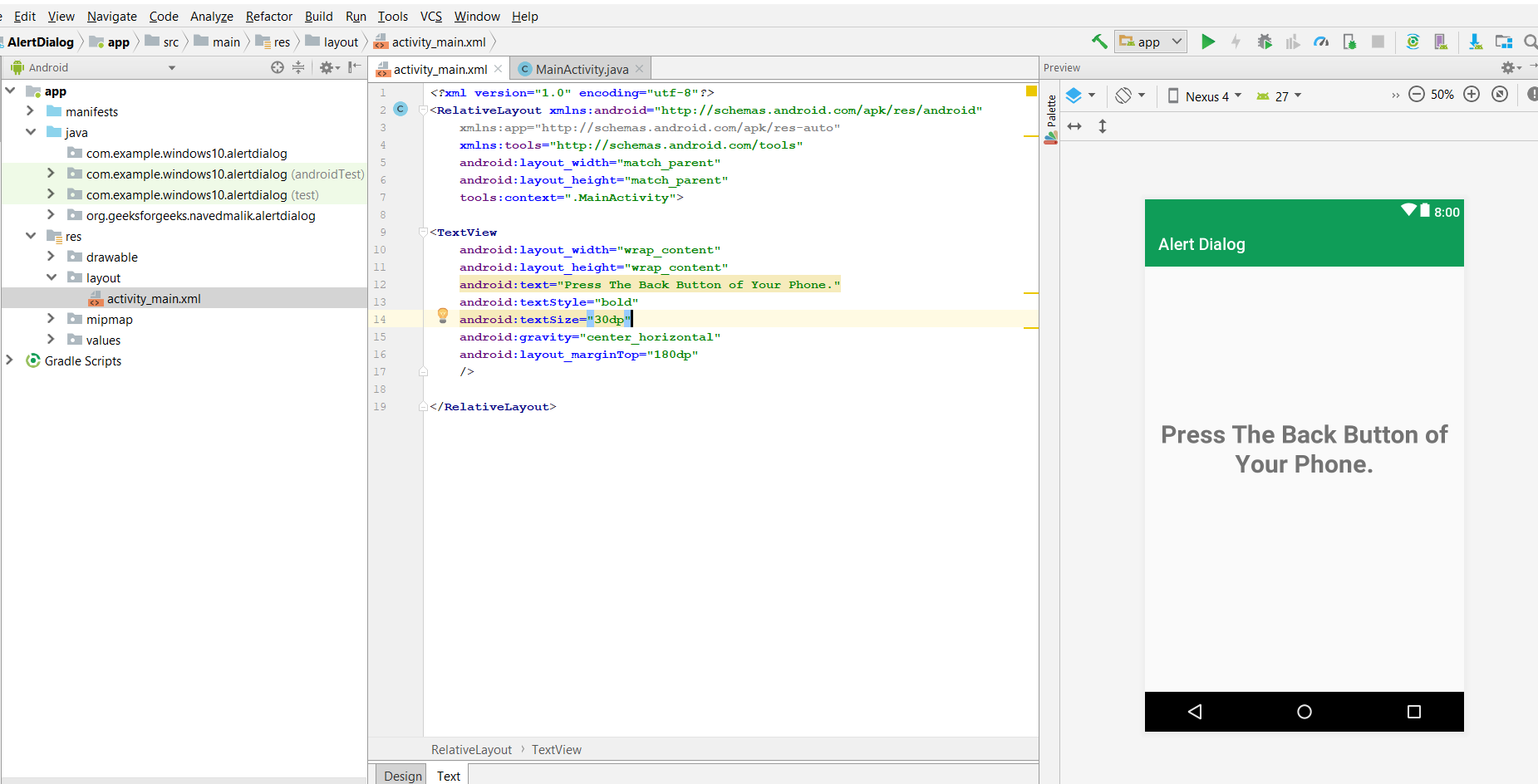The width and height of the screenshot is (1538, 784).
Task: Open SDK Manager download icon
Action: [1475, 42]
